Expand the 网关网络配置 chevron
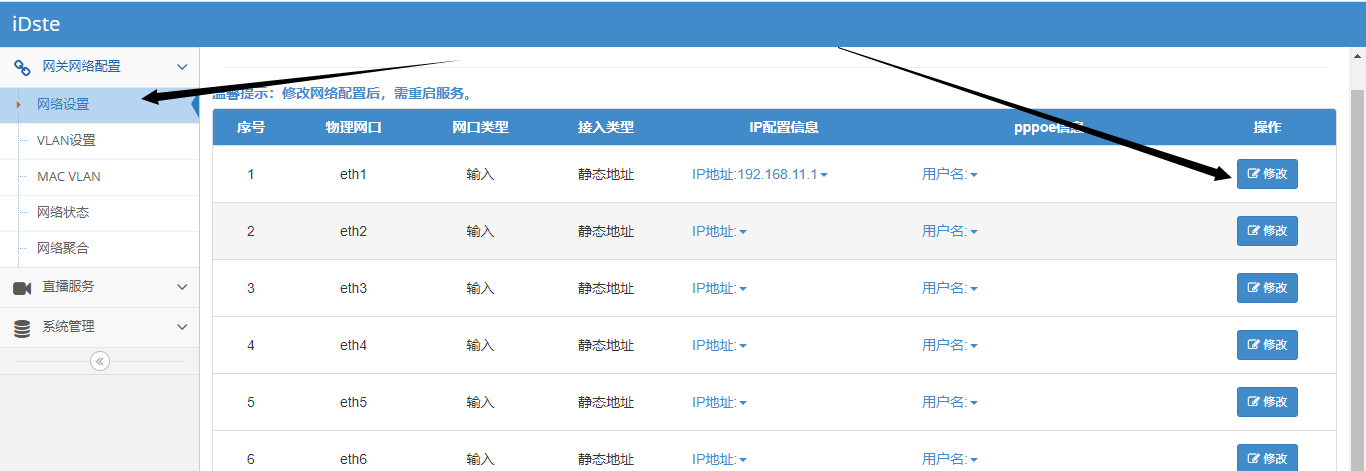Image resolution: width=1366 pixels, height=471 pixels. coord(182,67)
